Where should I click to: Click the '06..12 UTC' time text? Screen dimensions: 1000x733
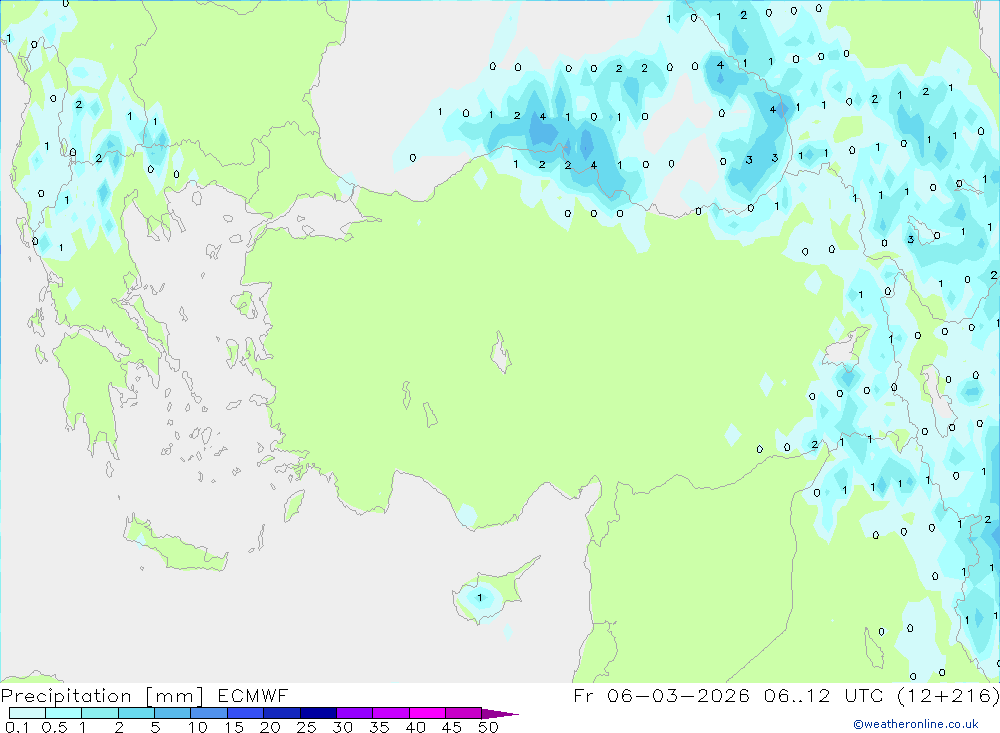[825, 696]
